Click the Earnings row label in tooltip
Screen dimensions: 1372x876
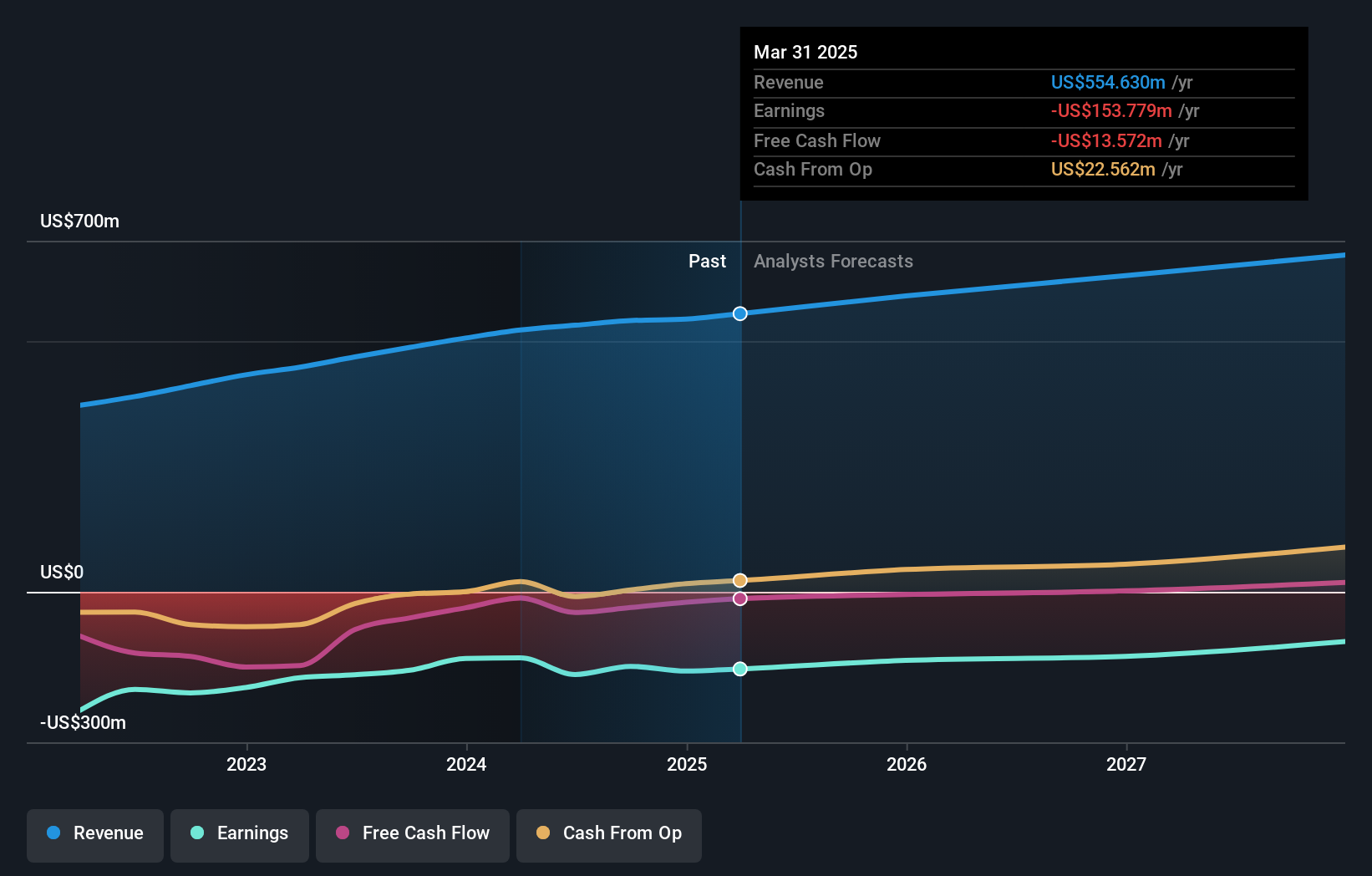point(789,111)
